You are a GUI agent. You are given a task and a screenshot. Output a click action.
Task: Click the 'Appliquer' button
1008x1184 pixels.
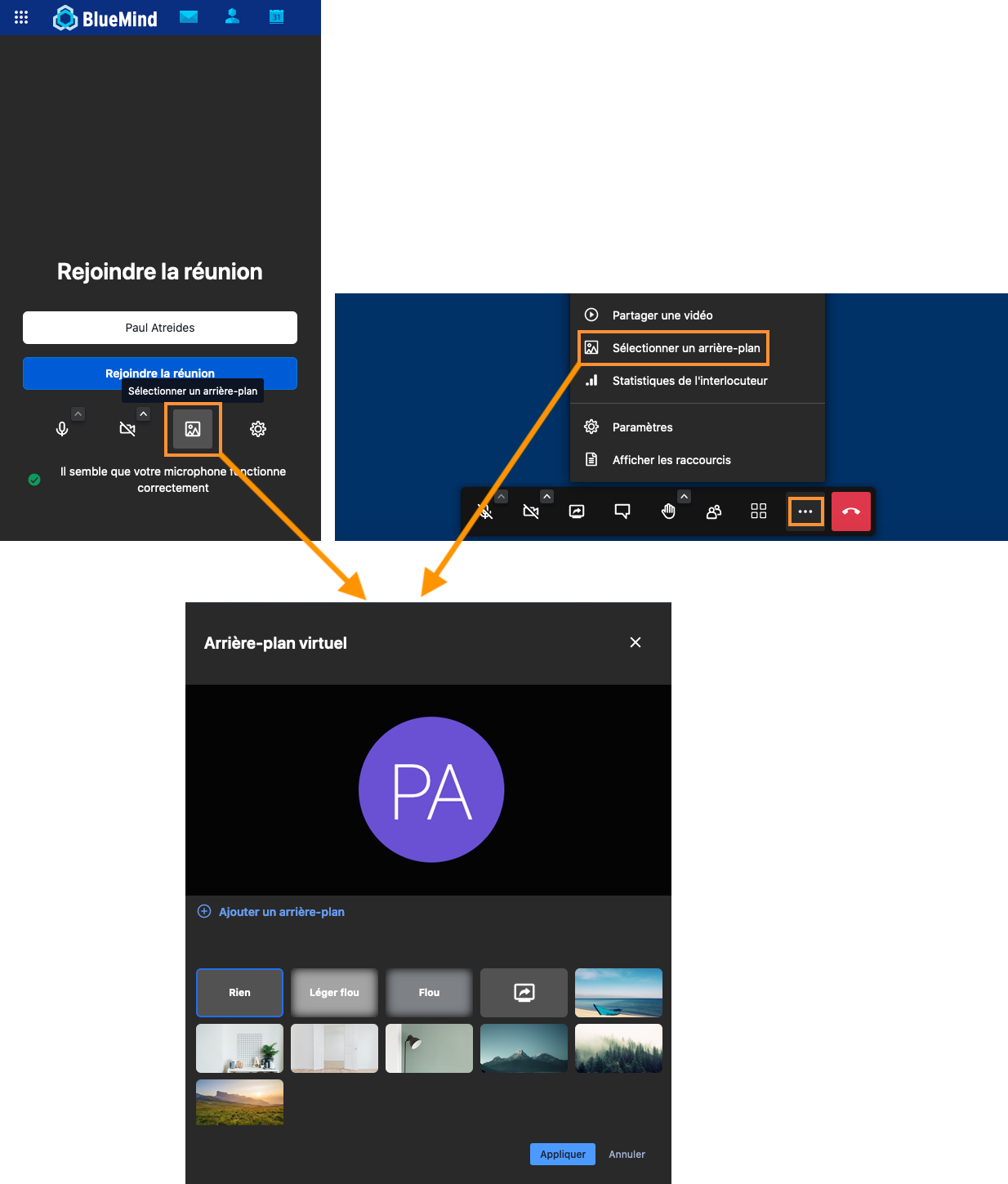click(x=562, y=1154)
